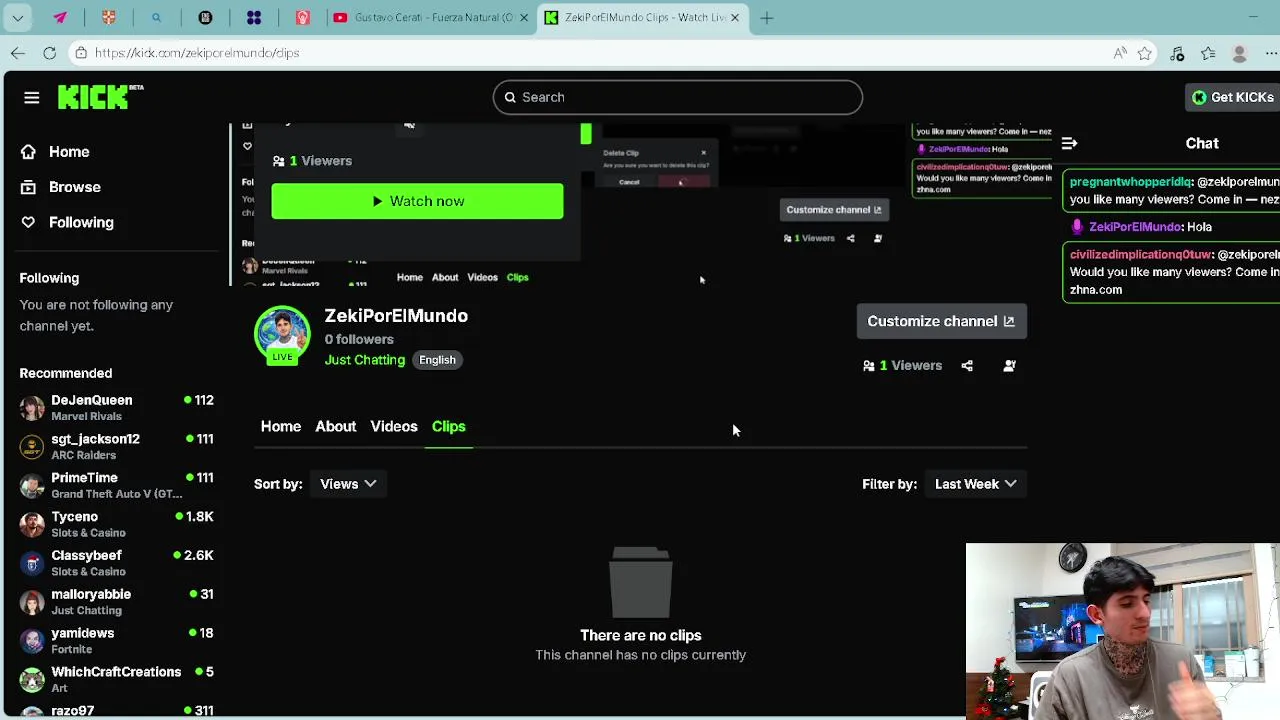Open Following in the sidebar
This screenshot has height=720, width=1280.
pos(81,222)
